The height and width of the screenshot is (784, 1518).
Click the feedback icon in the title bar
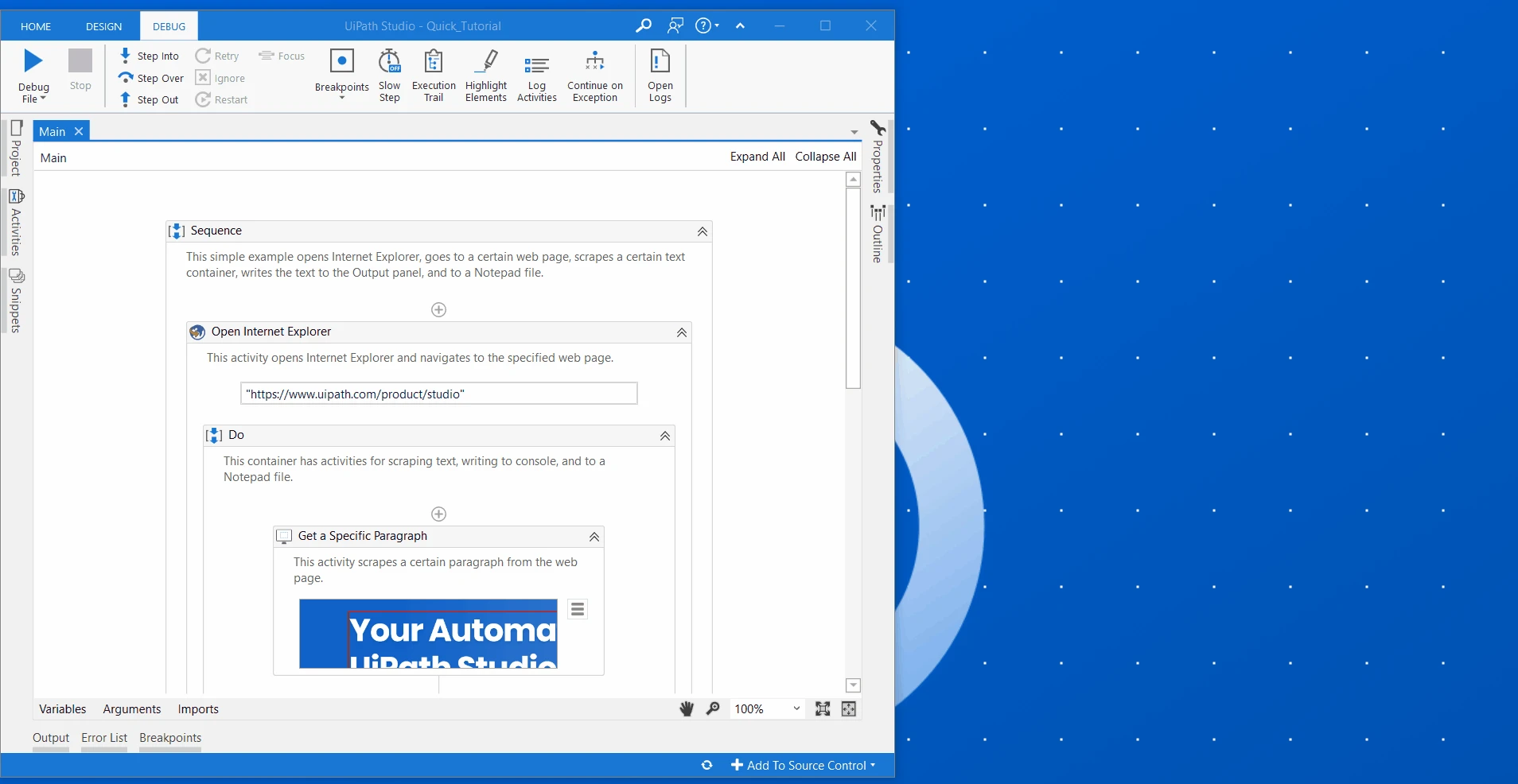tap(675, 25)
